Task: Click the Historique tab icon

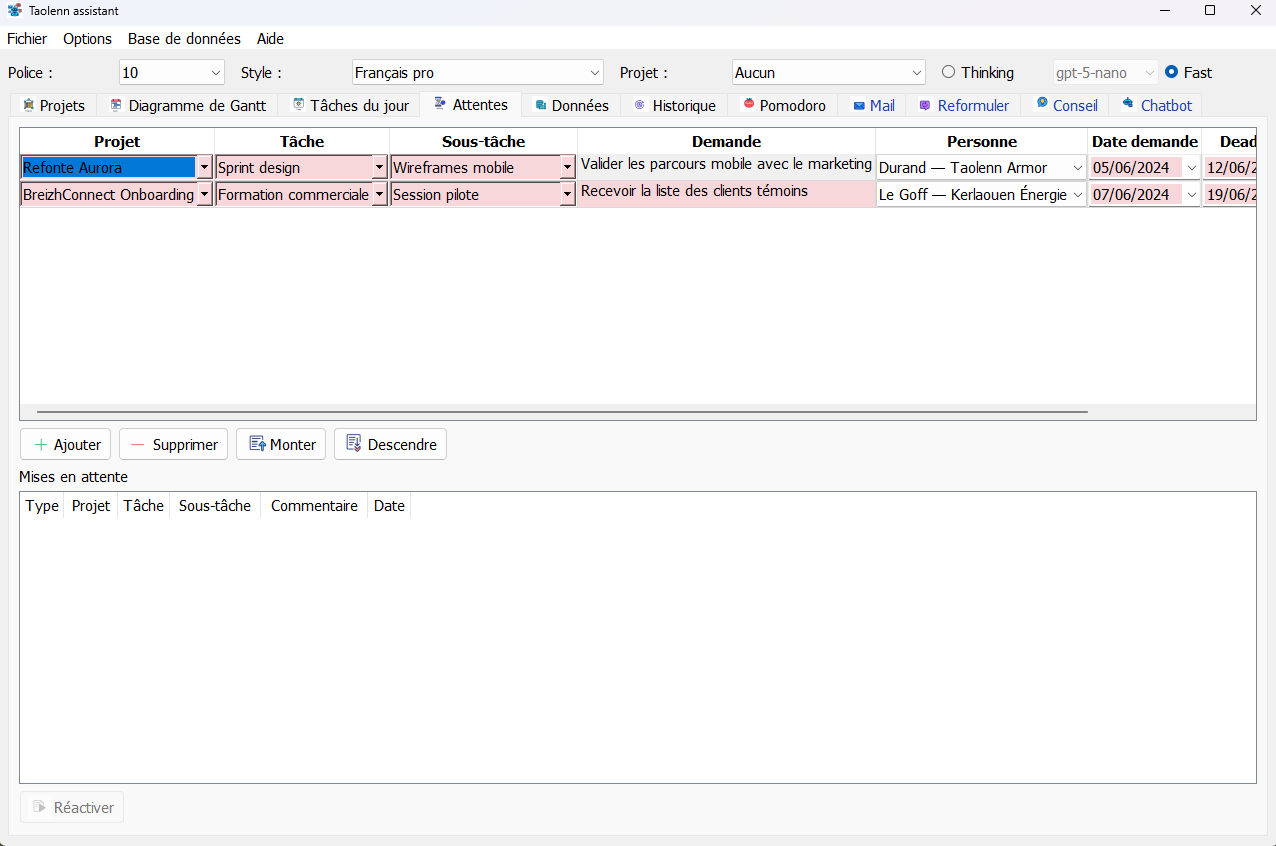Action: click(x=640, y=104)
